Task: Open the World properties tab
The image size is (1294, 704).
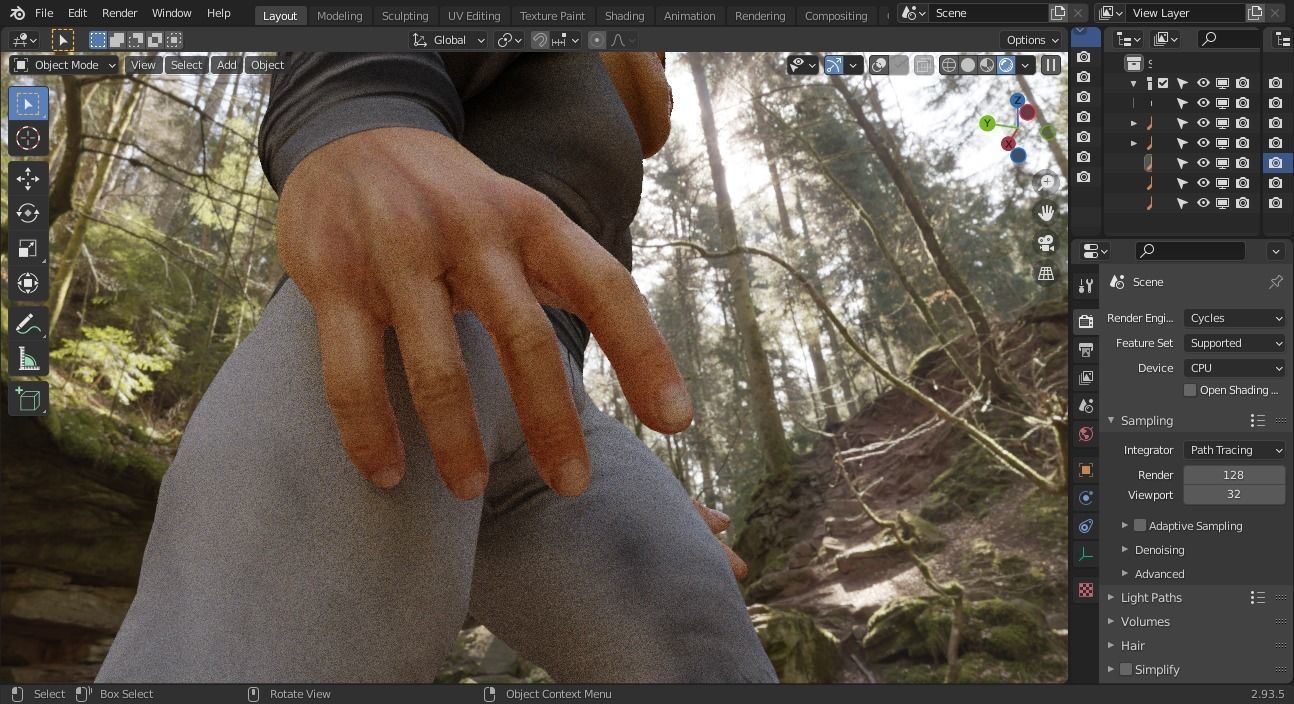Action: pyautogui.click(x=1086, y=434)
